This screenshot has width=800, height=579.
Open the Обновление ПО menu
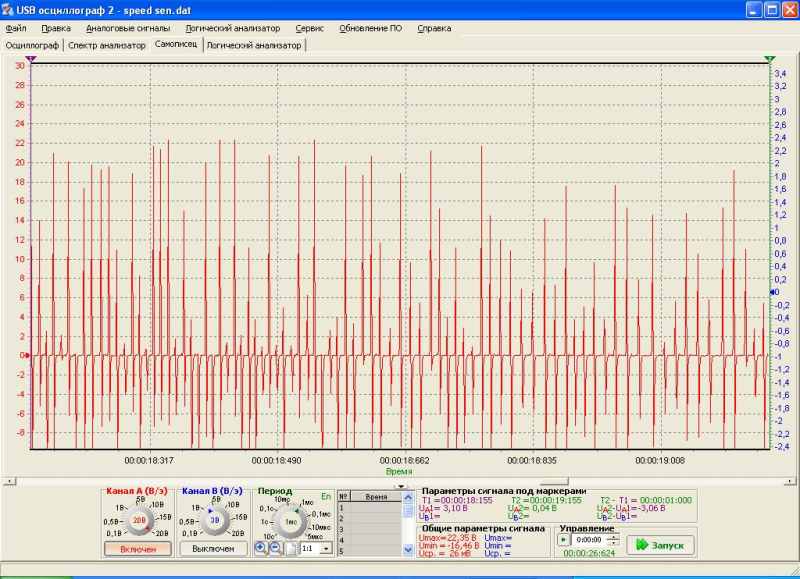point(371,29)
